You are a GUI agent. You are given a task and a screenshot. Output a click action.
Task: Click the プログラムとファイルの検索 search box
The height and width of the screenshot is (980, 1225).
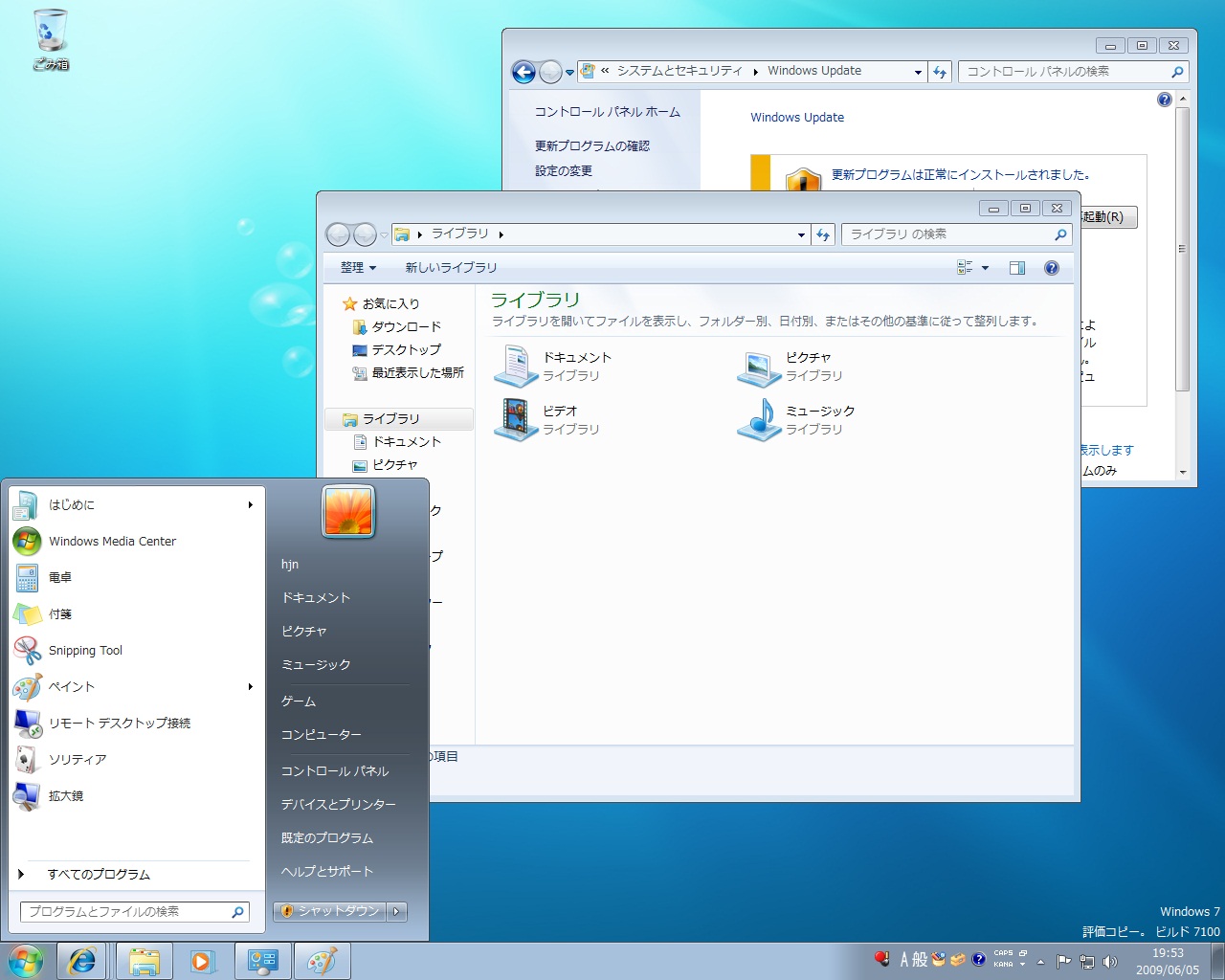coord(124,912)
